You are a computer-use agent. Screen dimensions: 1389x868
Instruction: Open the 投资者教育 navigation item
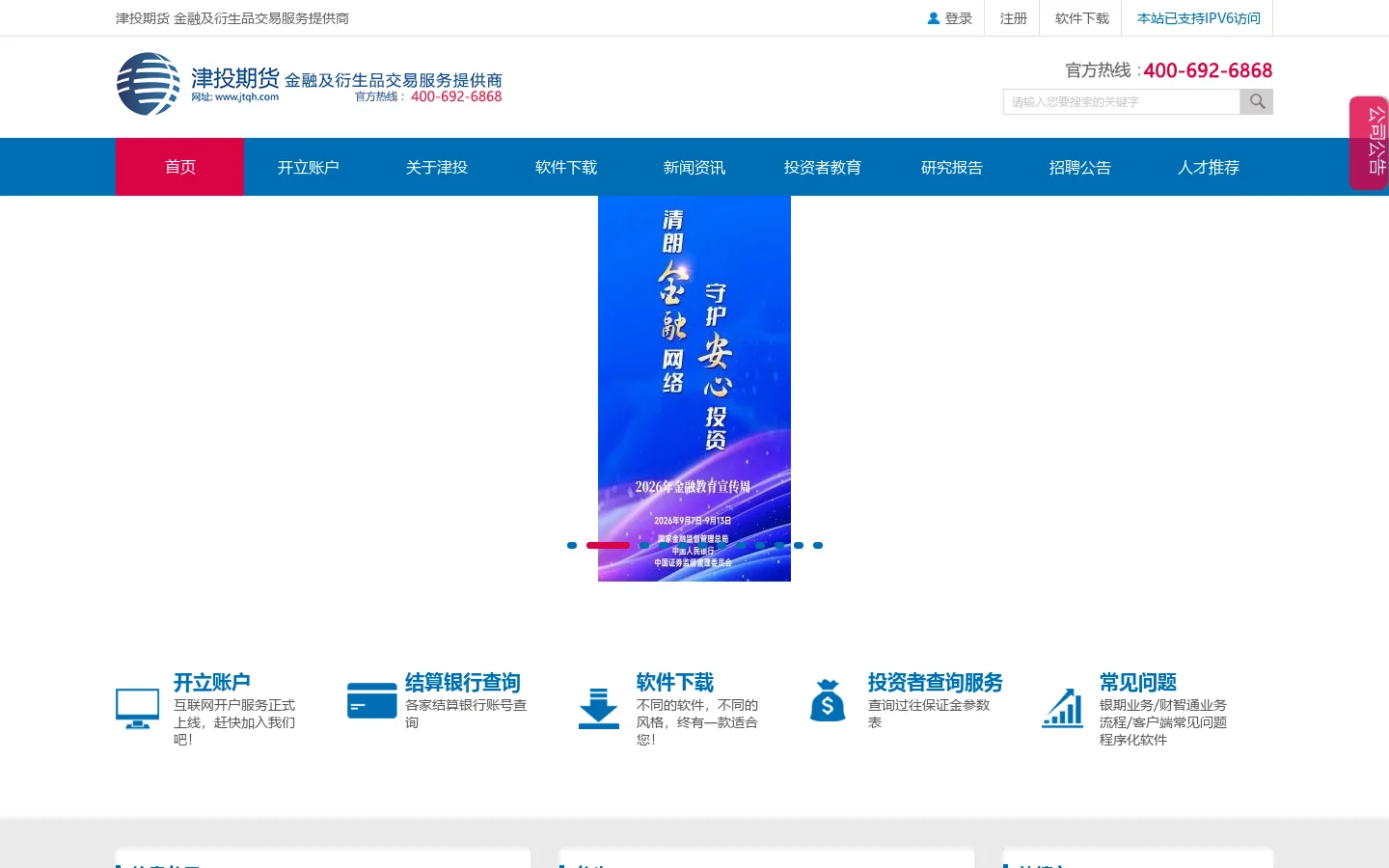(823, 167)
